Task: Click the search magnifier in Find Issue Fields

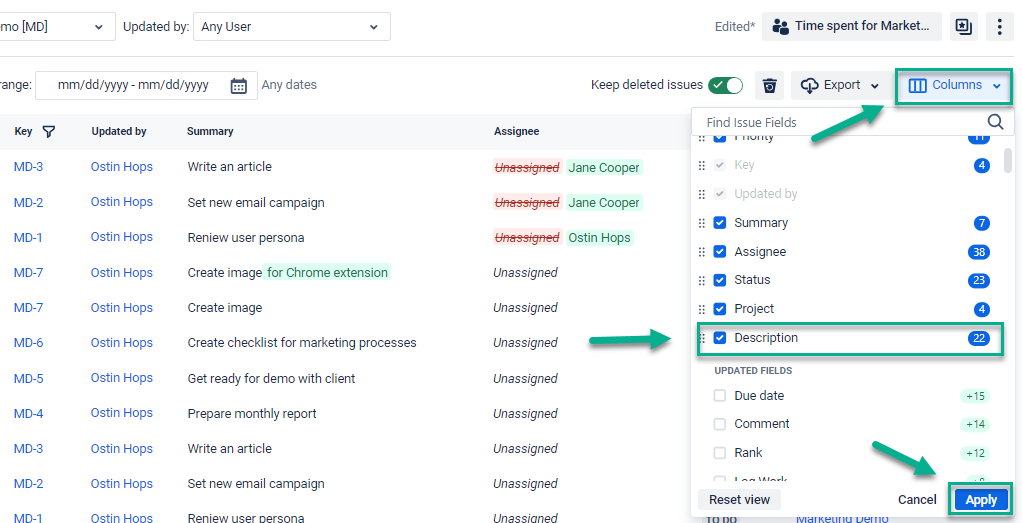Action: tap(995, 122)
